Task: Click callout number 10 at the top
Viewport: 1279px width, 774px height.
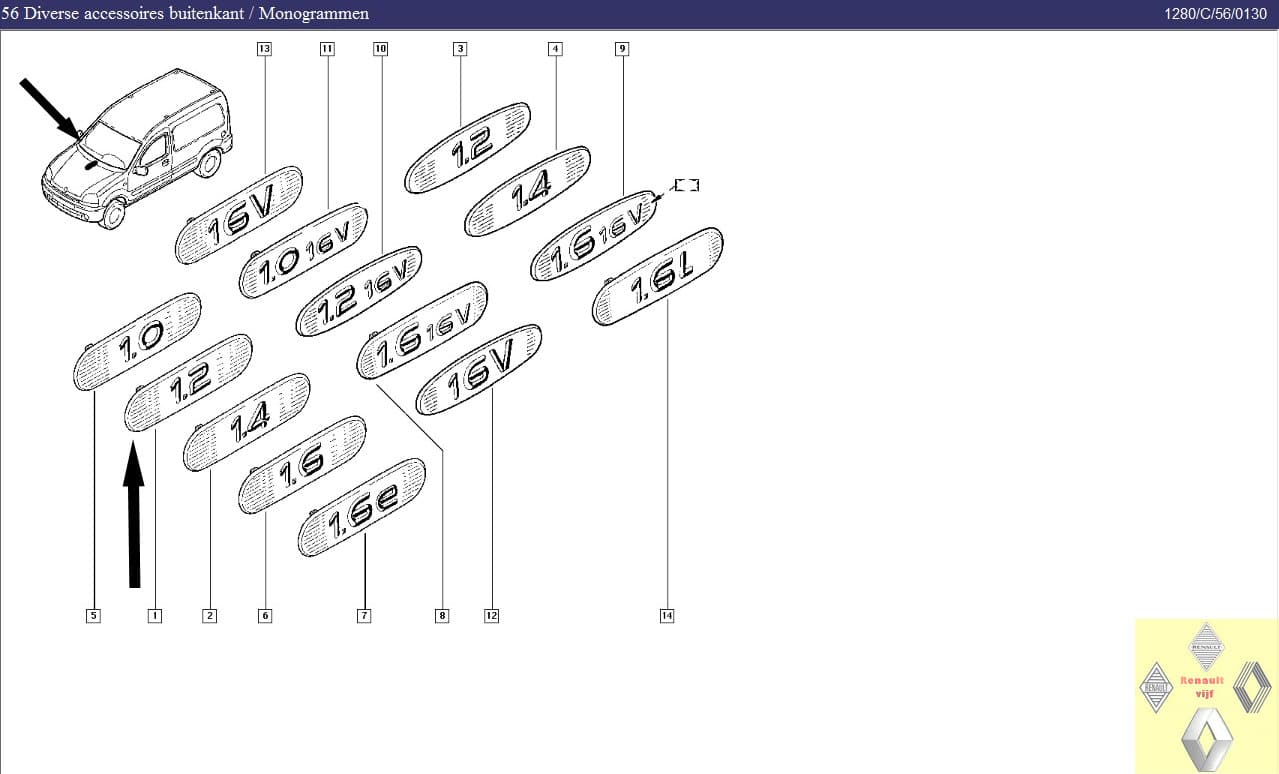Action: 380,49
